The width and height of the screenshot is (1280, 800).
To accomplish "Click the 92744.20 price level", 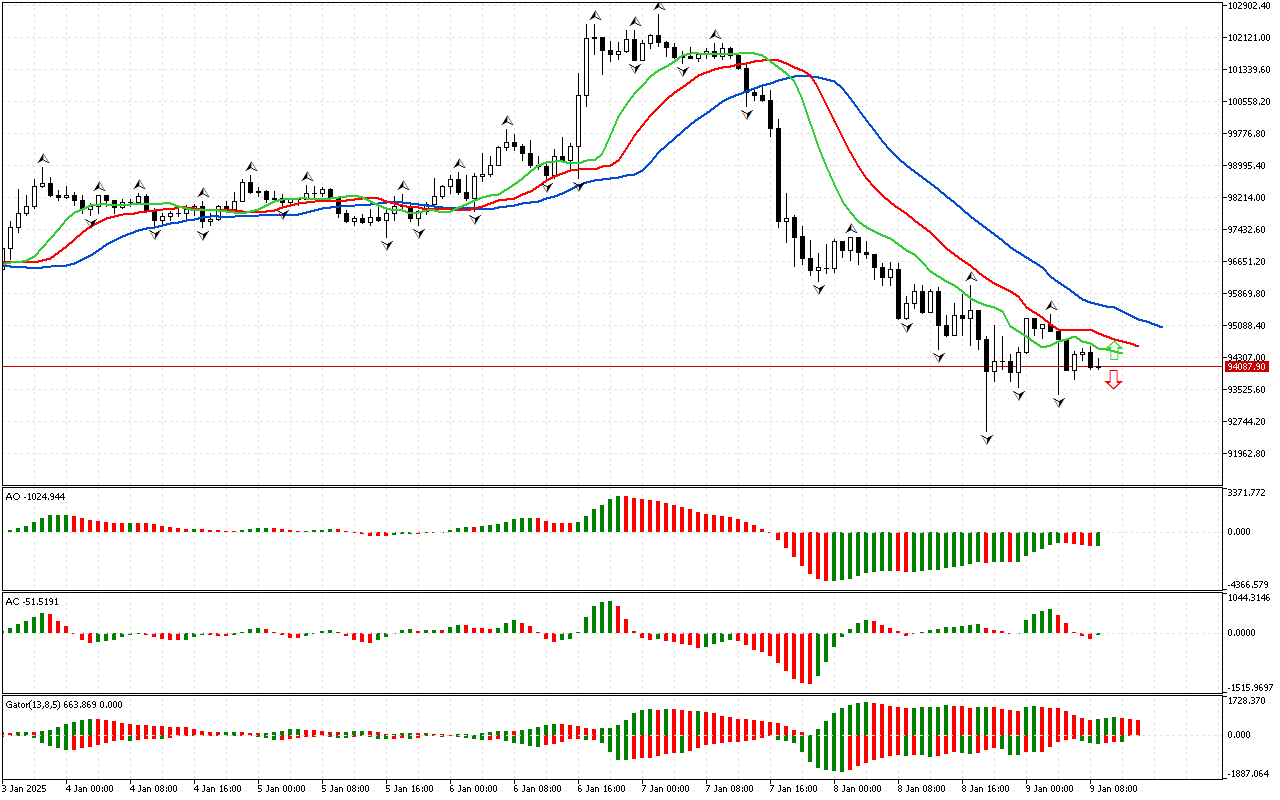I will [x=1249, y=422].
